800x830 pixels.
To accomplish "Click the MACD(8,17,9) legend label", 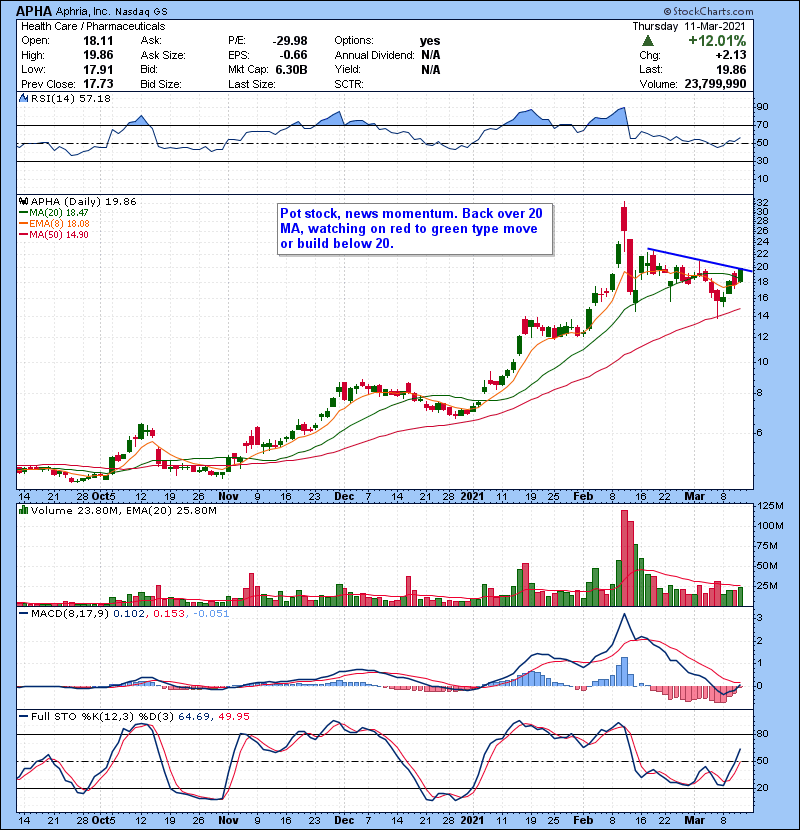I will (x=70, y=613).
